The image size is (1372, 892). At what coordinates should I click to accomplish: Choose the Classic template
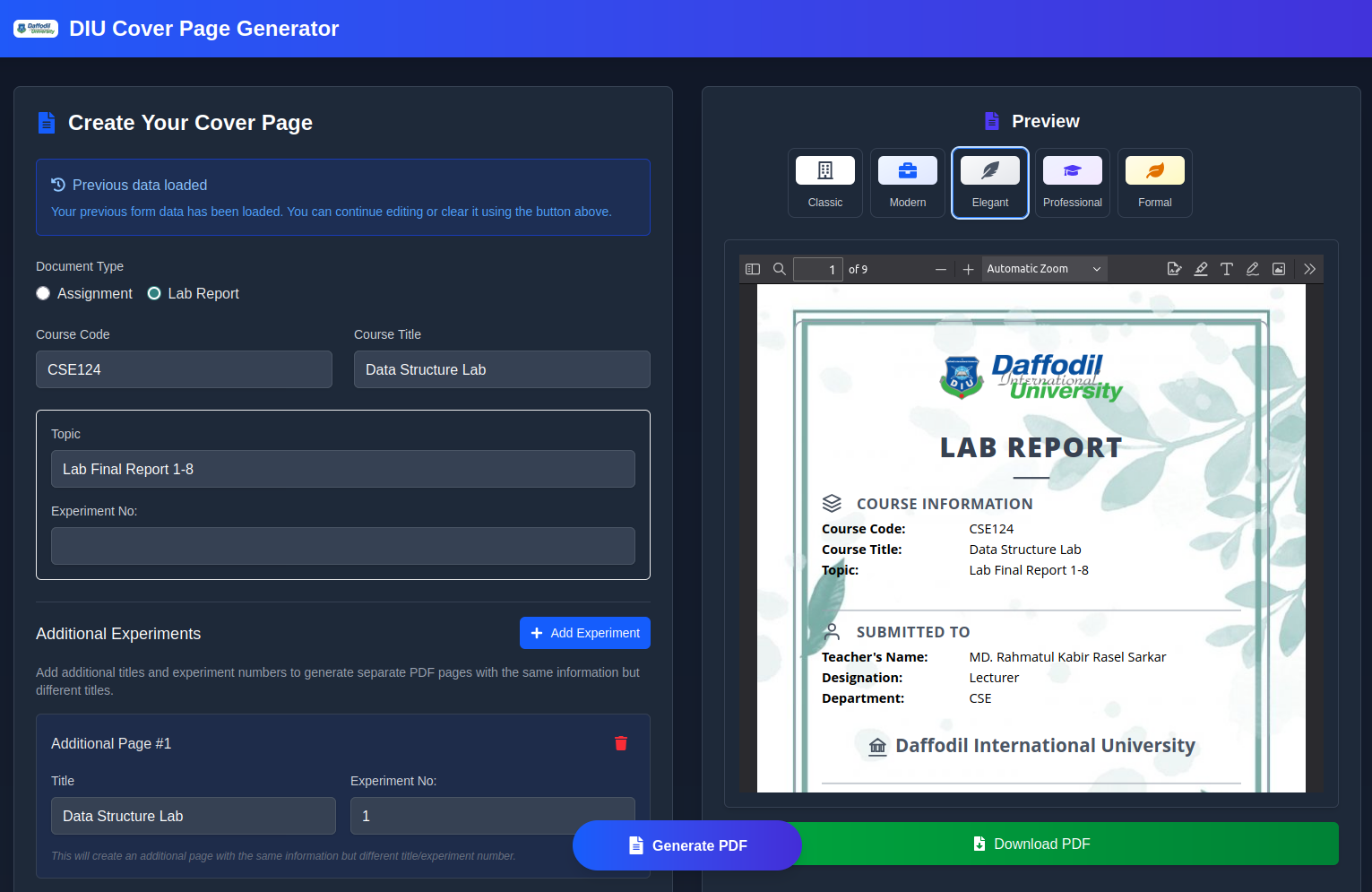coord(825,183)
